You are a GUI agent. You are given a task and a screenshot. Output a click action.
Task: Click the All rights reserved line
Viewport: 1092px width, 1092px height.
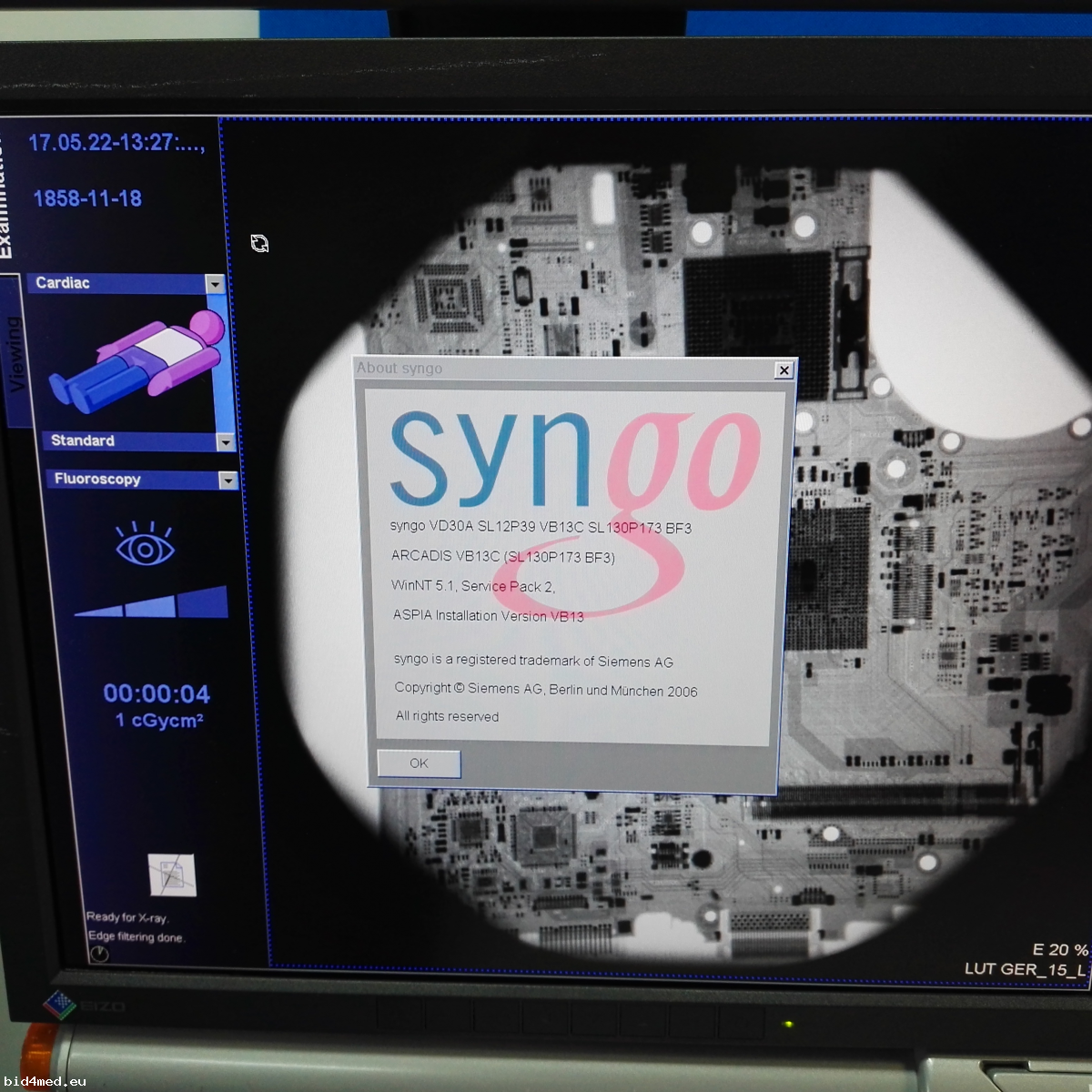click(x=447, y=717)
